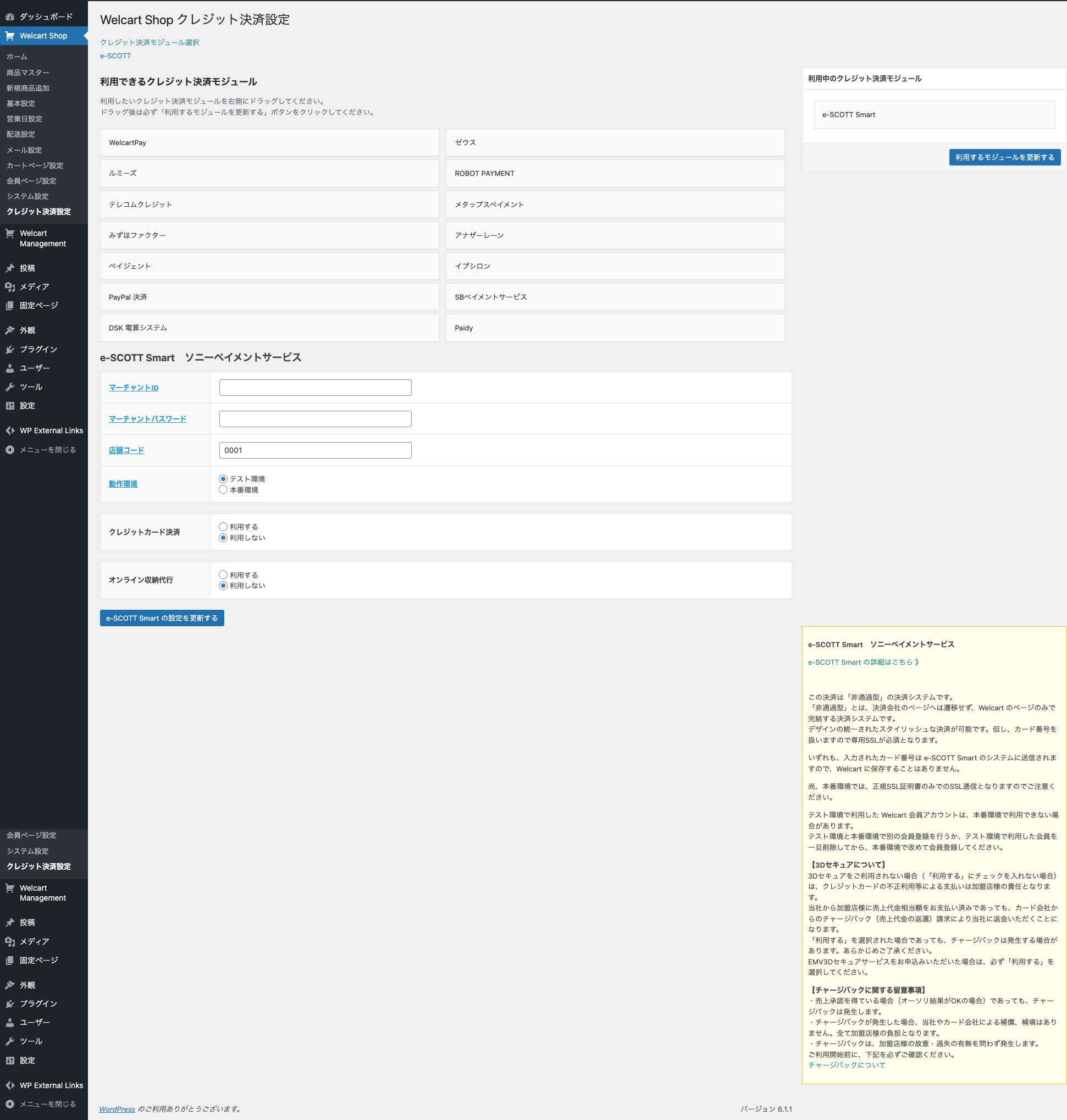
Task: Choose 利用する for クレジットカード決済
Action: (x=223, y=527)
